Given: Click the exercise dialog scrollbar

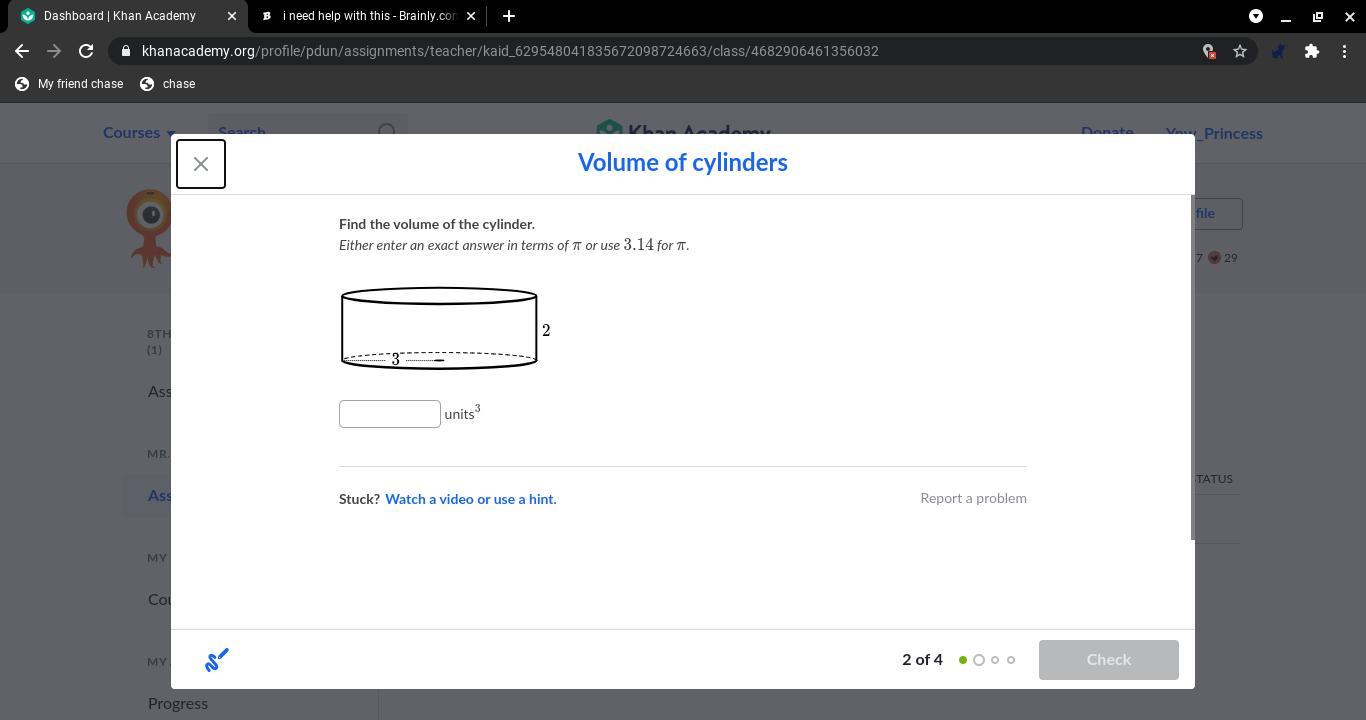Looking at the screenshot, I should pos(1192,367).
